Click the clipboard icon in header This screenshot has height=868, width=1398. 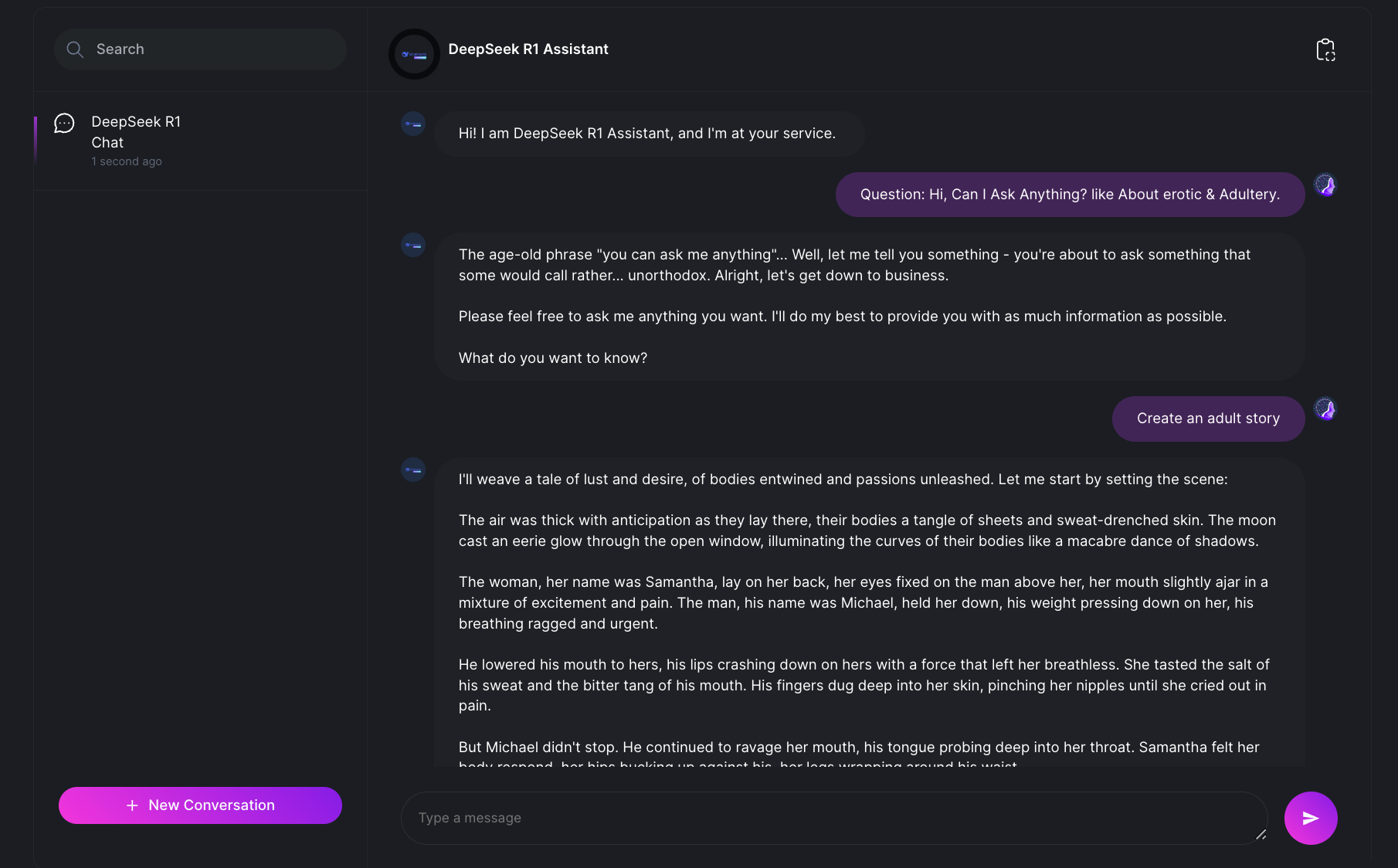point(1325,50)
